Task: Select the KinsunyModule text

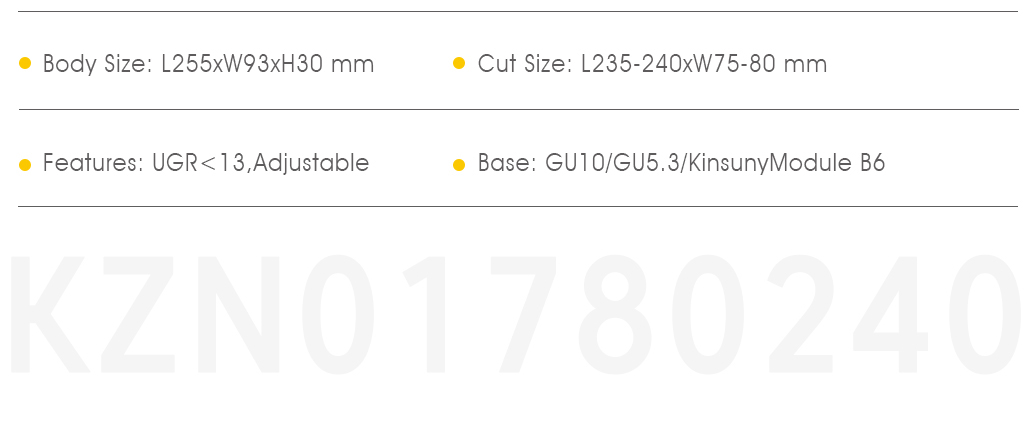Action: tap(771, 164)
